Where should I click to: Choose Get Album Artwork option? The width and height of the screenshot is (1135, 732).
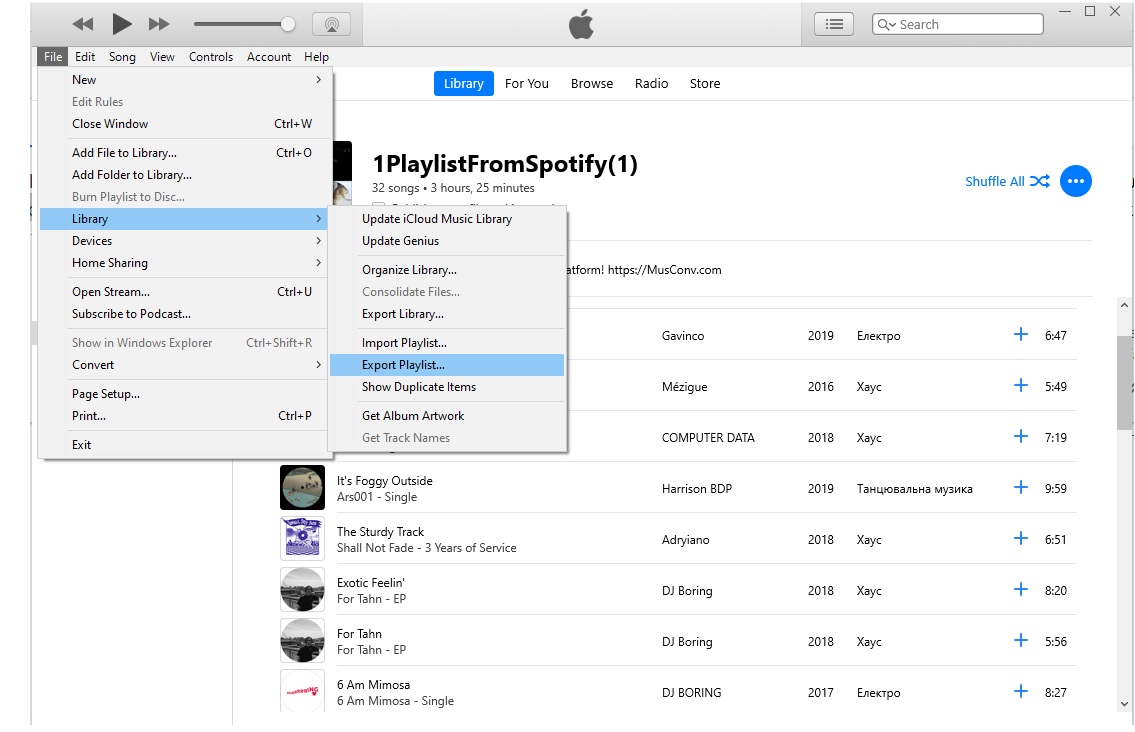click(447, 416)
